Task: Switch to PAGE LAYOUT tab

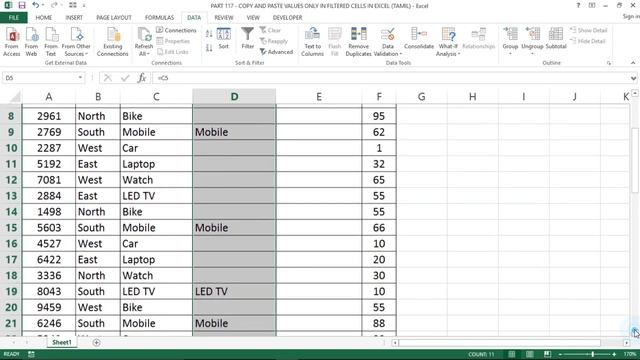Action: point(114,18)
